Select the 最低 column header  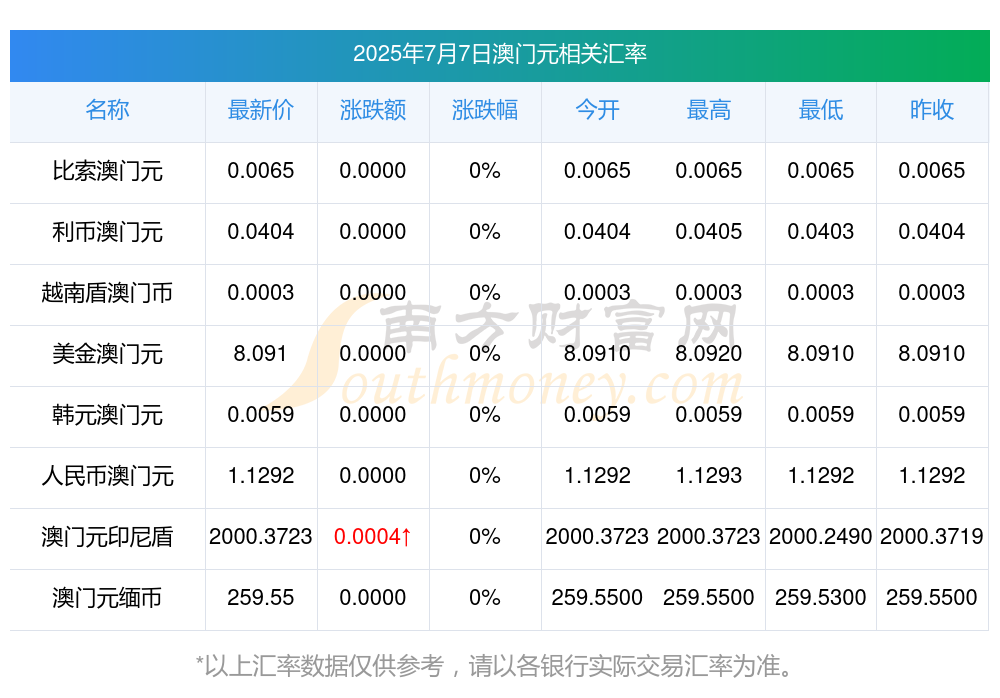click(821, 110)
